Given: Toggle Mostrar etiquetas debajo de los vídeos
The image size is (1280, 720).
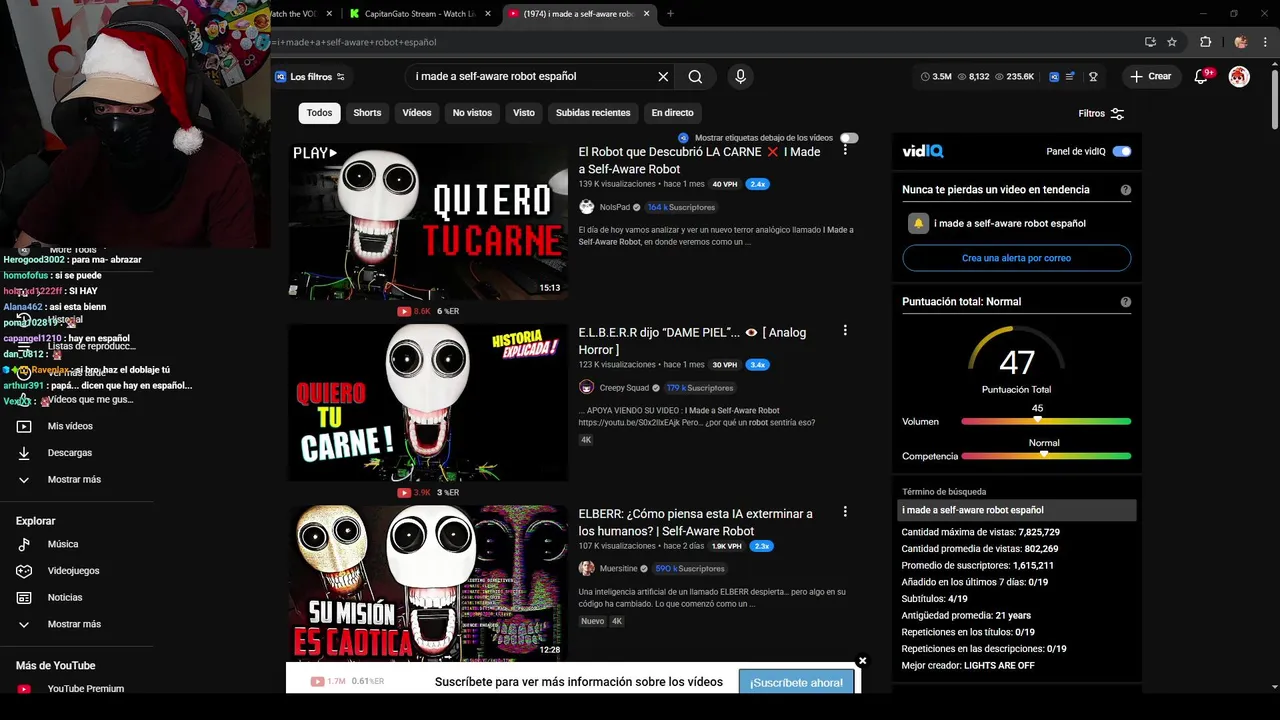Looking at the screenshot, I should 849,138.
